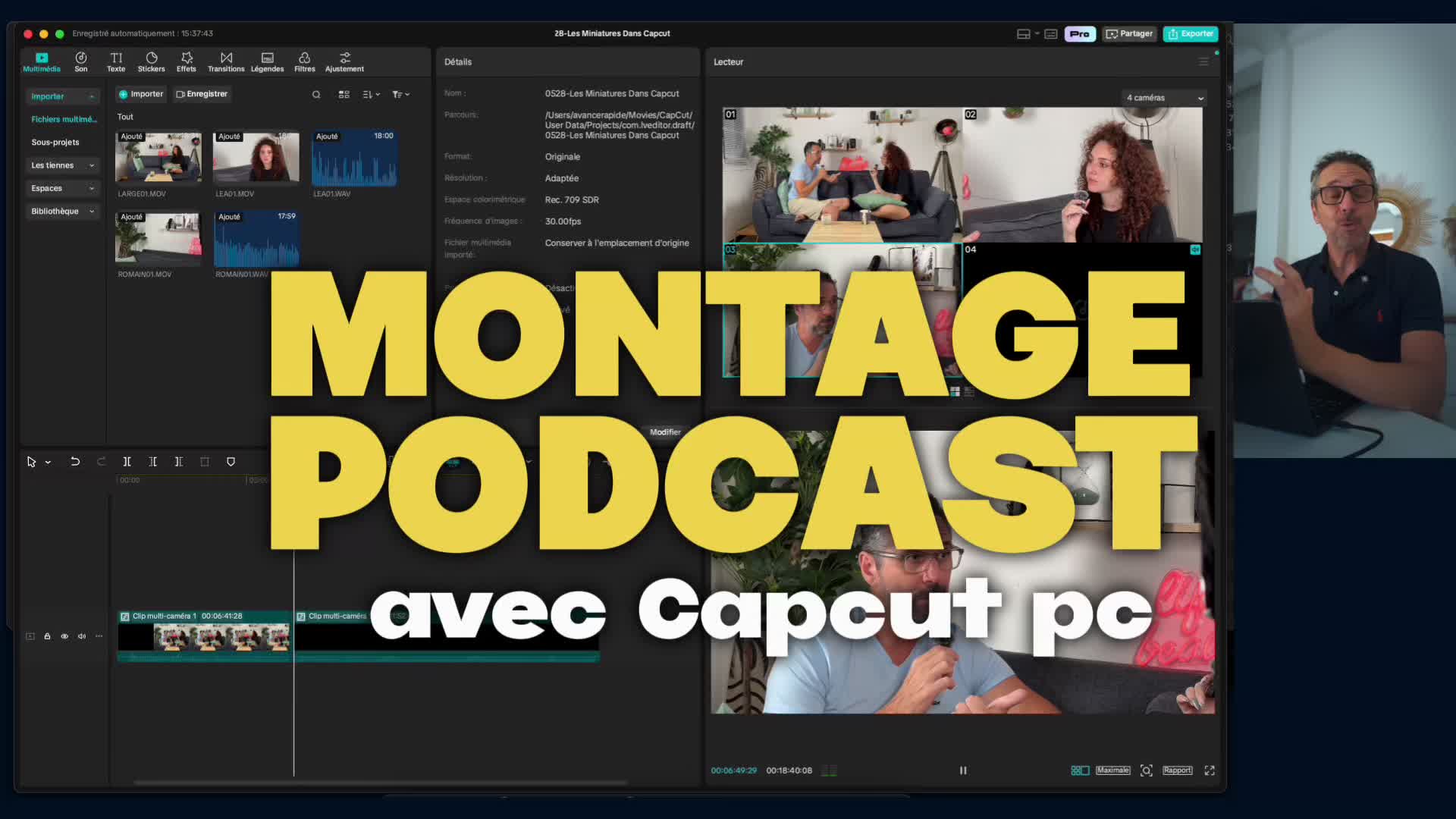Toggle audio source on camera 04

click(1195, 249)
